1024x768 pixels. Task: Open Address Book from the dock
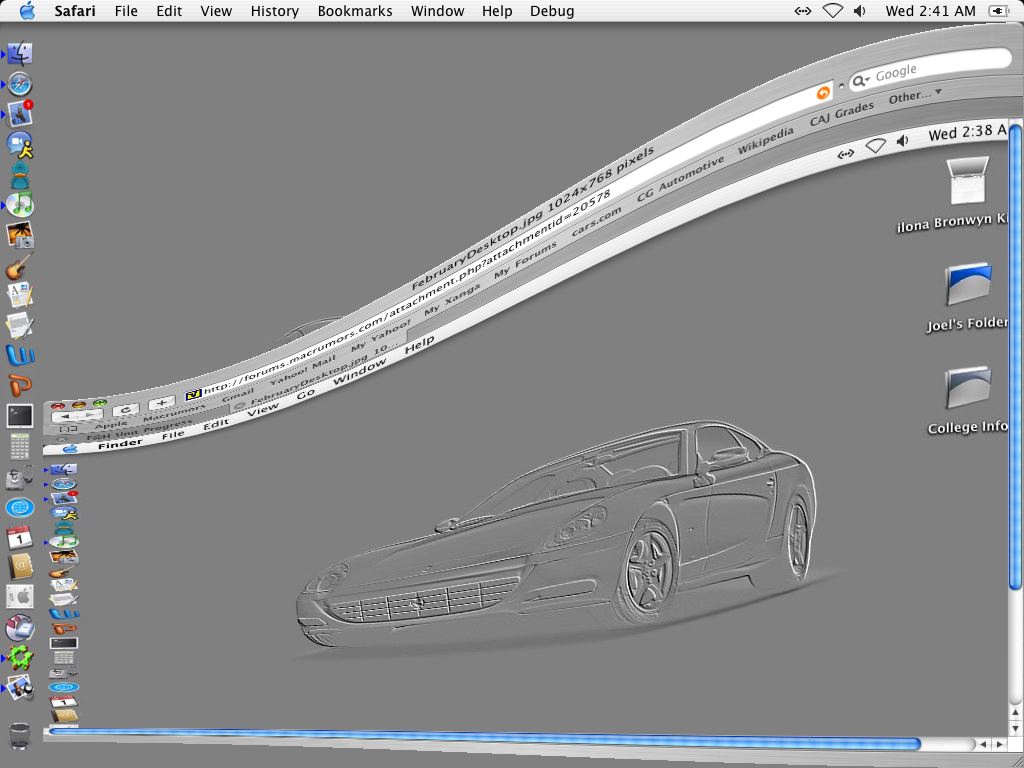pos(20,567)
